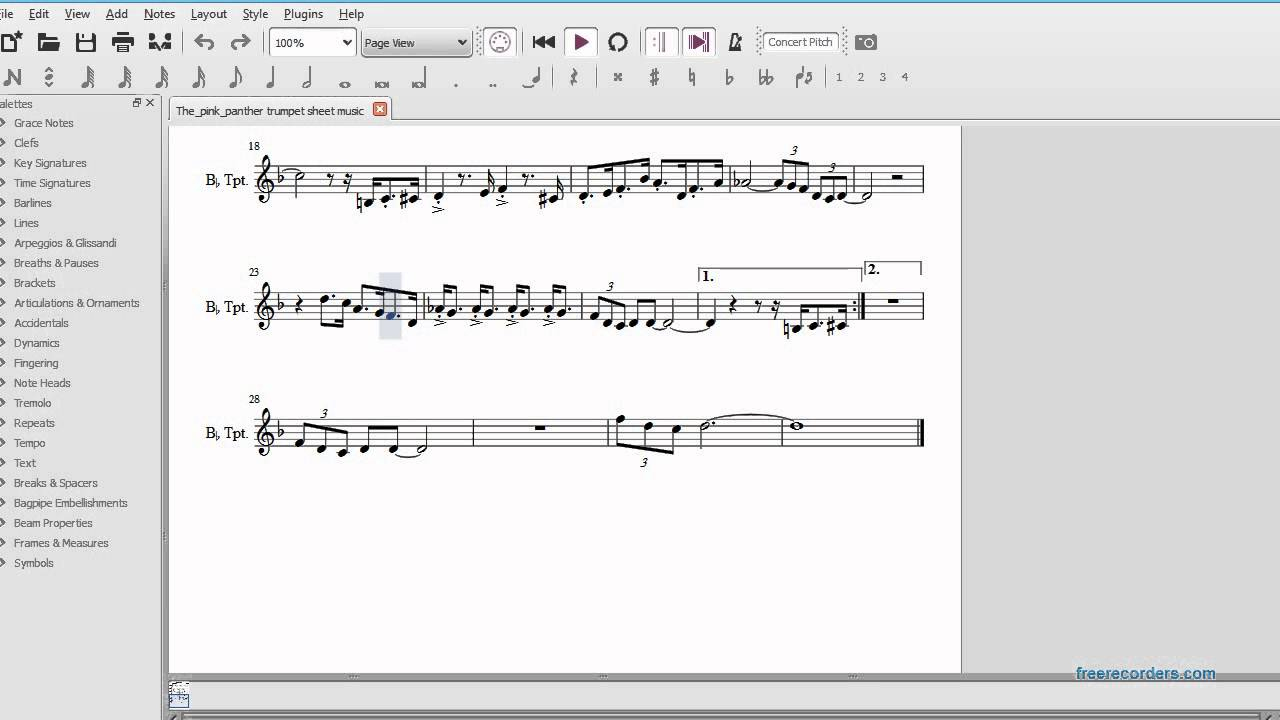This screenshot has width=1280, height=720.
Task: Print the score using the printer icon
Action: point(123,42)
